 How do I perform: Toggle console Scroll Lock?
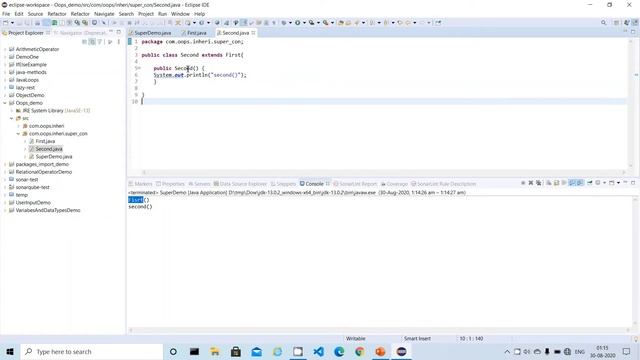point(556,183)
